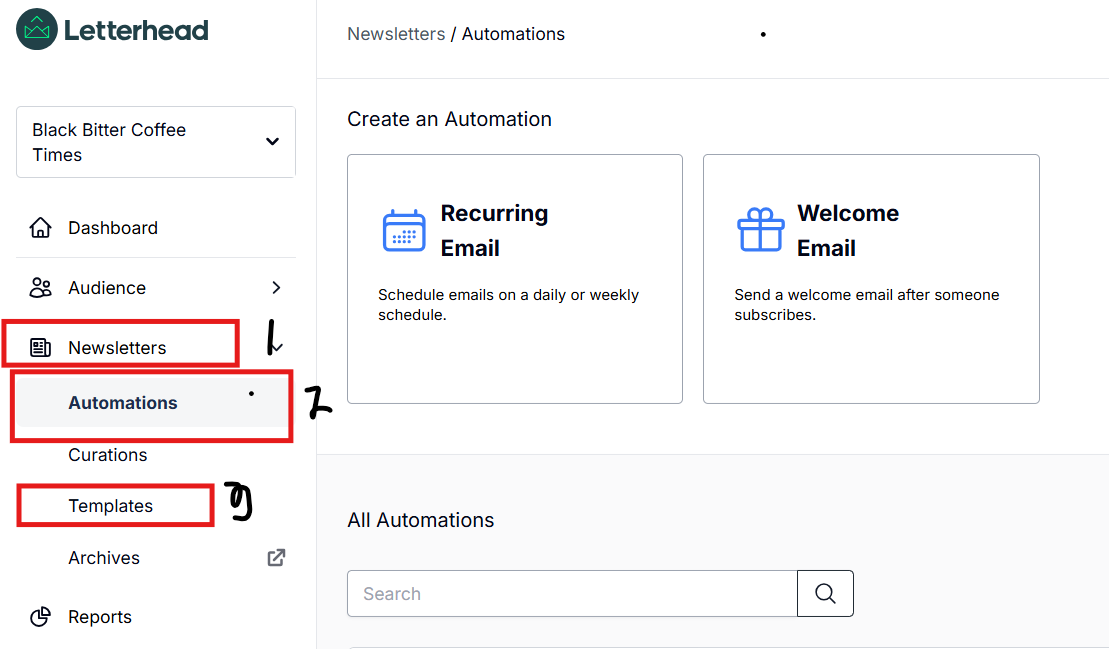Click 'Send a welcome email after someone' text
1109x649 pixels.
[x=866, y=295]
